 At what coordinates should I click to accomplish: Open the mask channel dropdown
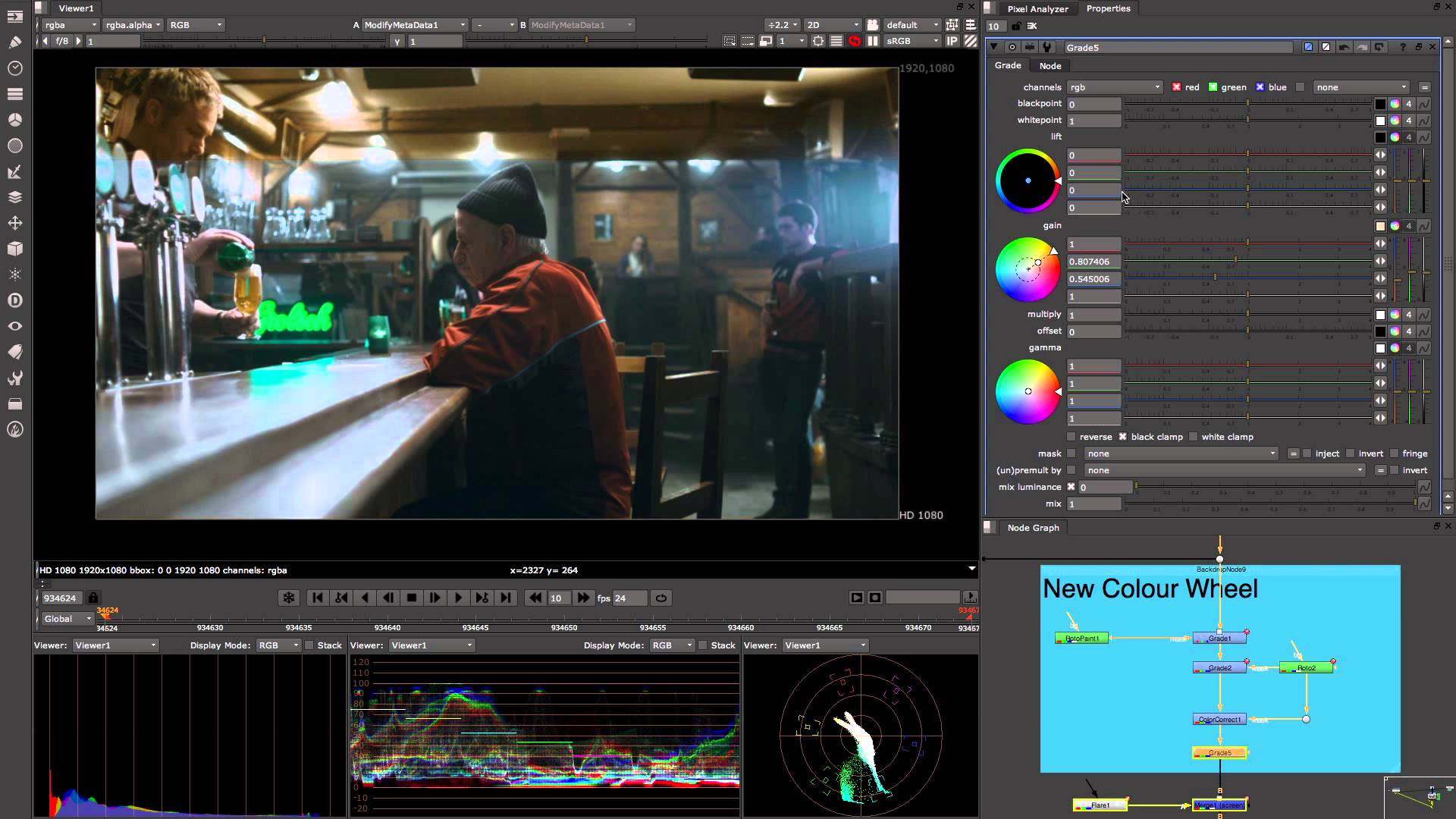pos(1181,453)
